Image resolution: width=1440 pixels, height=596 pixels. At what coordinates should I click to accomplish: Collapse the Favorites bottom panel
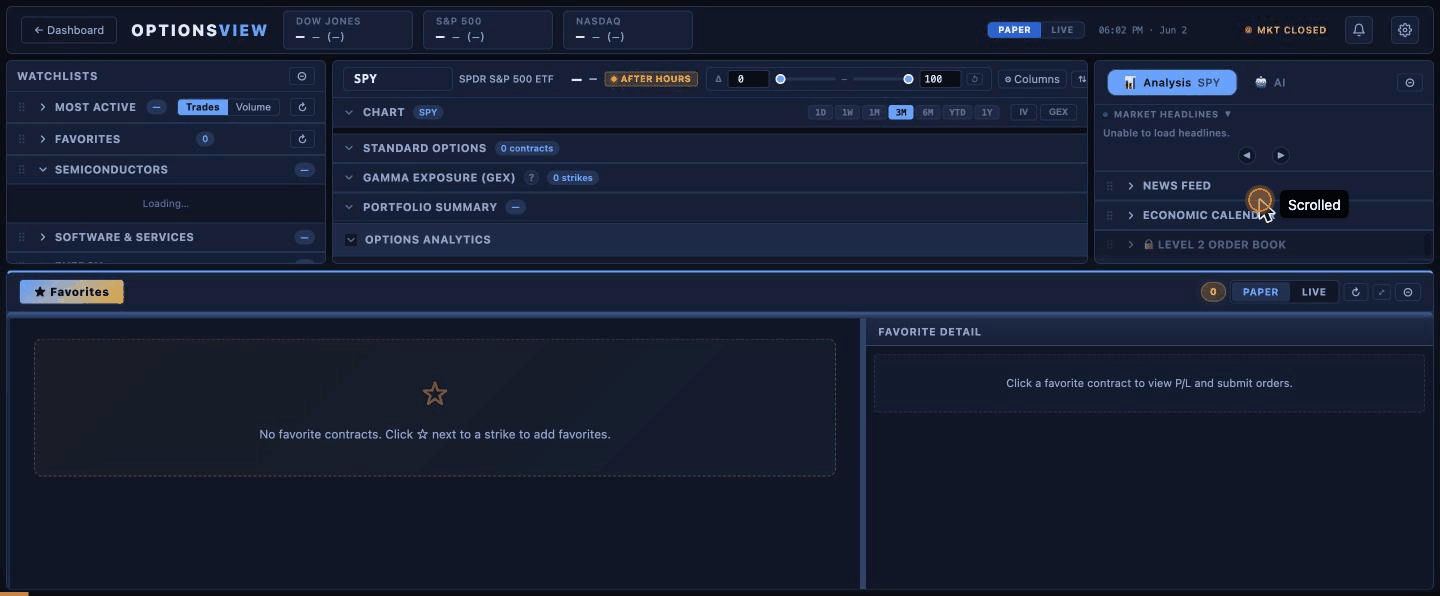pos(1408,292)
